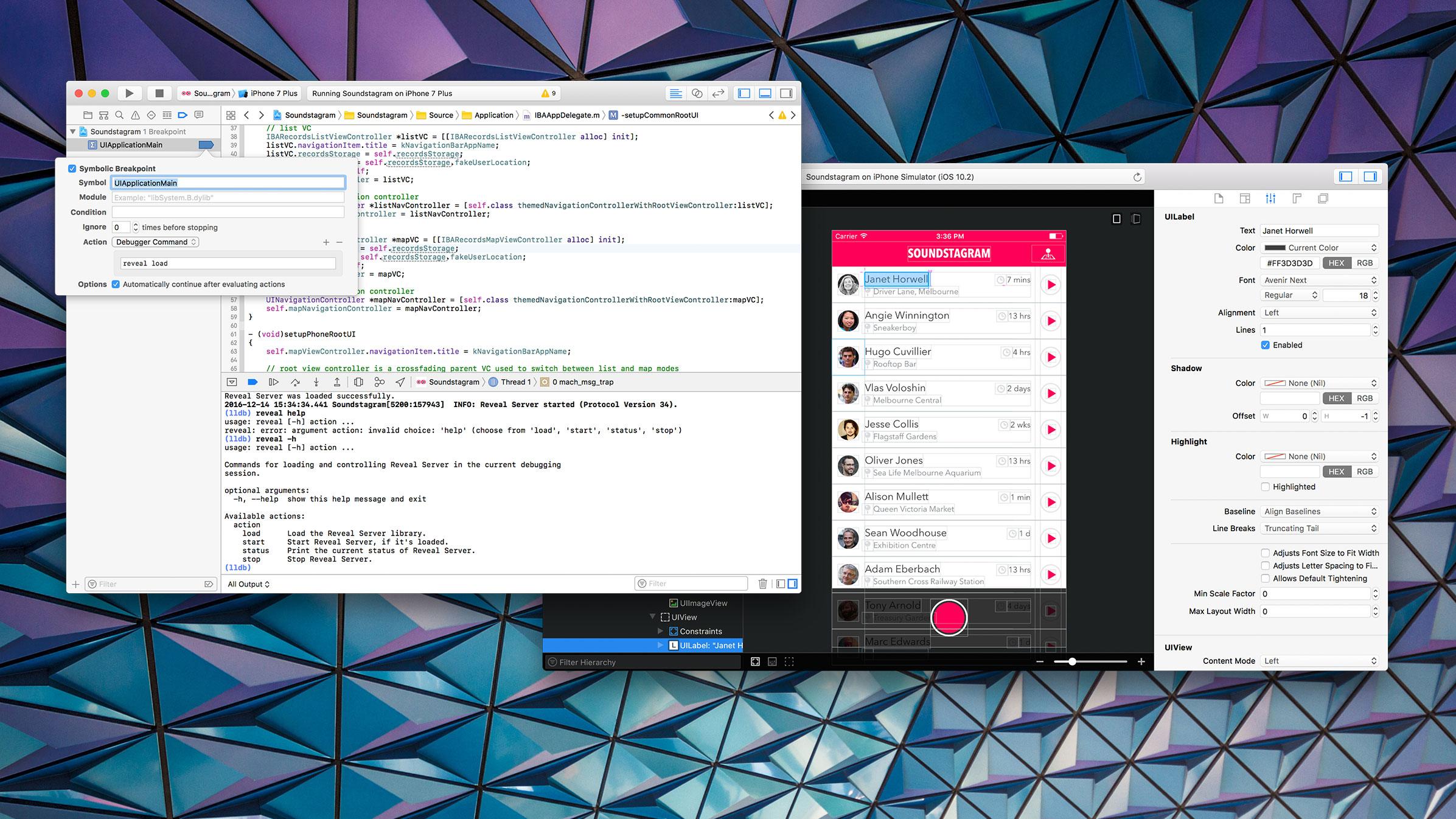This screenshot has width=1456, height=819.
Task: Click the Highlight Color None swatch
Action: coord(1275,456)
